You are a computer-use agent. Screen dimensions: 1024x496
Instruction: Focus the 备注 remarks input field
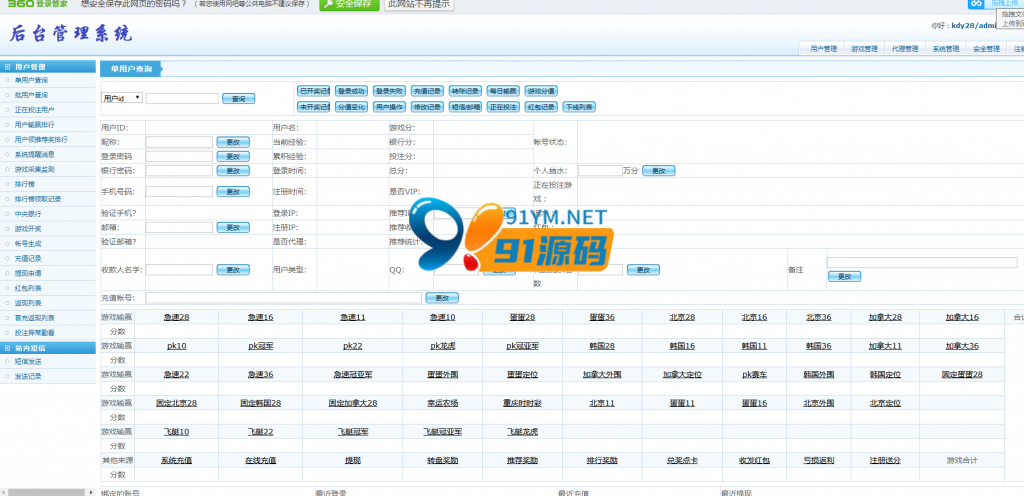922,262
